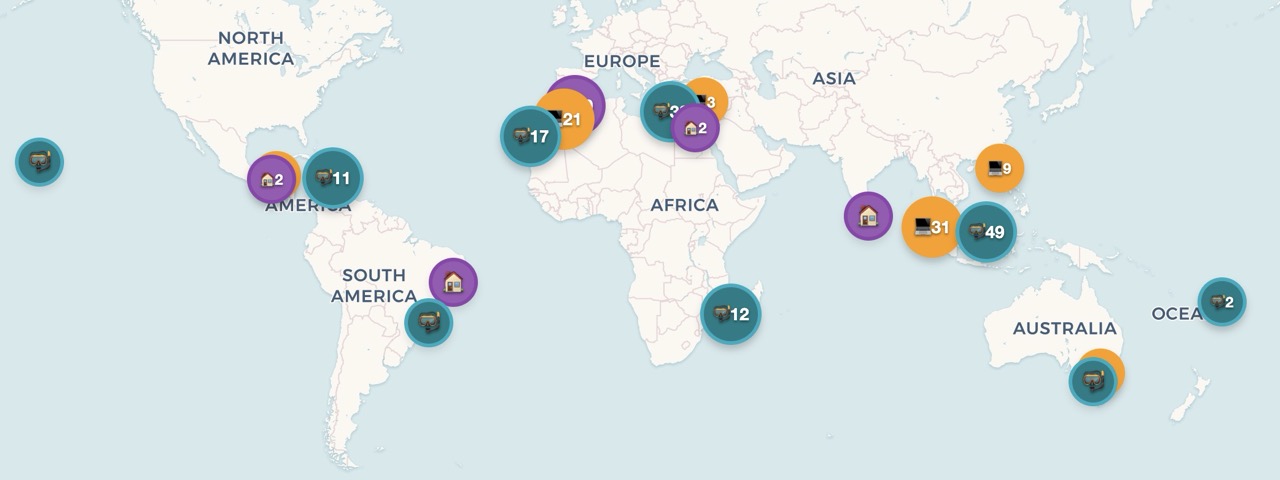
Task: Click the diving cluster showing 11
Action: coord(333,178)
